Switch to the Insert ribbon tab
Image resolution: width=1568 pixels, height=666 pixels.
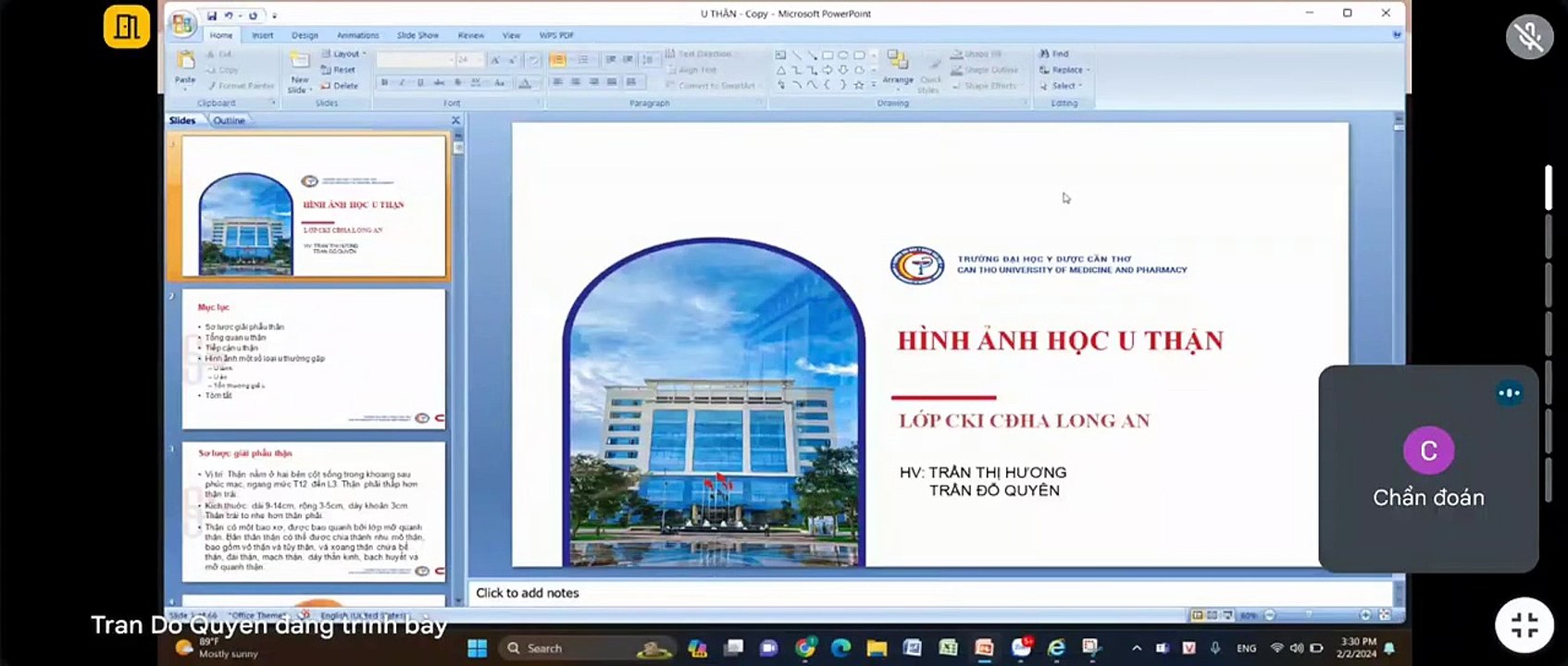point(263,35)
